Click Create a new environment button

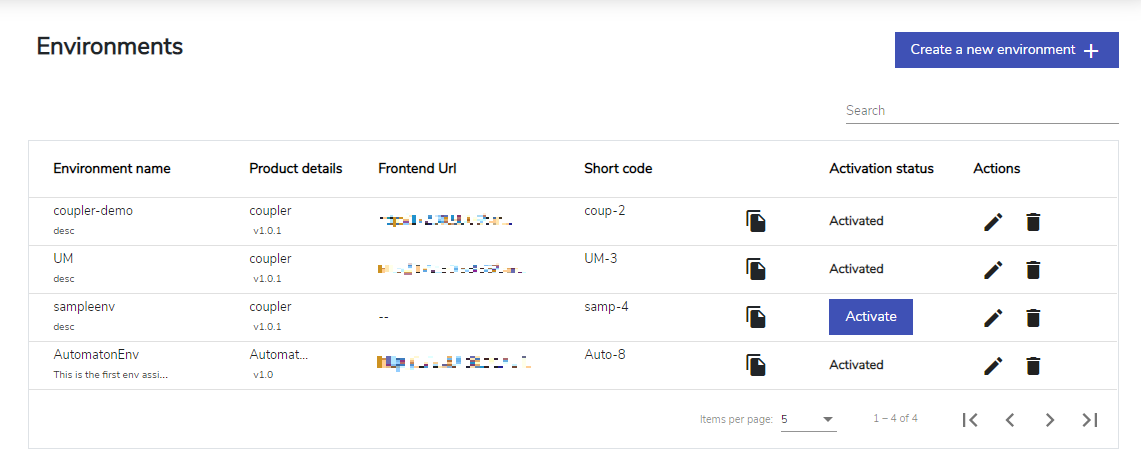[1006, 50]
